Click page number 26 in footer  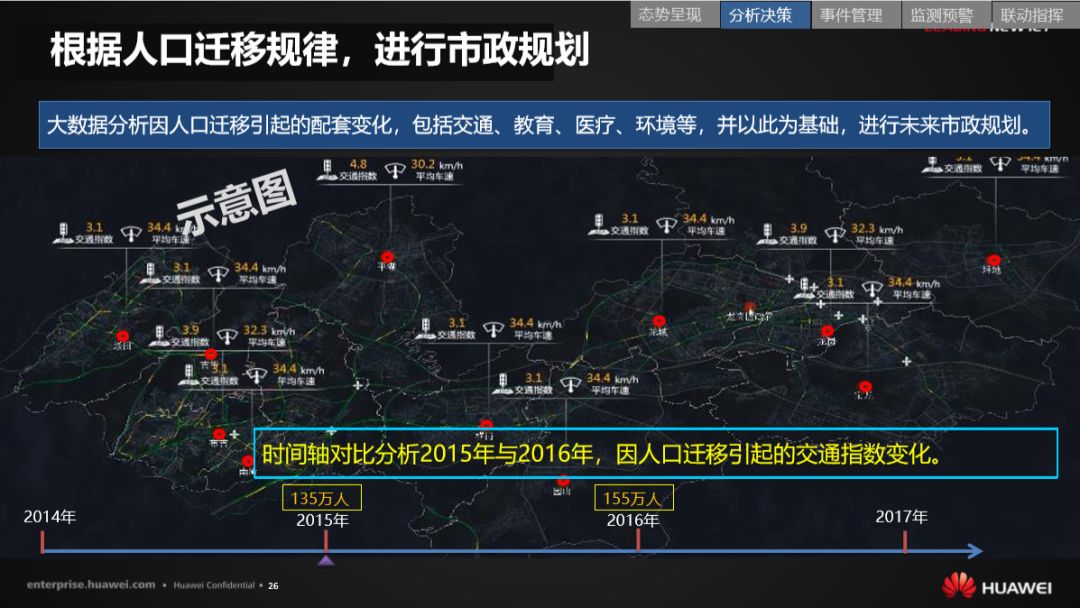pos(273,586)
